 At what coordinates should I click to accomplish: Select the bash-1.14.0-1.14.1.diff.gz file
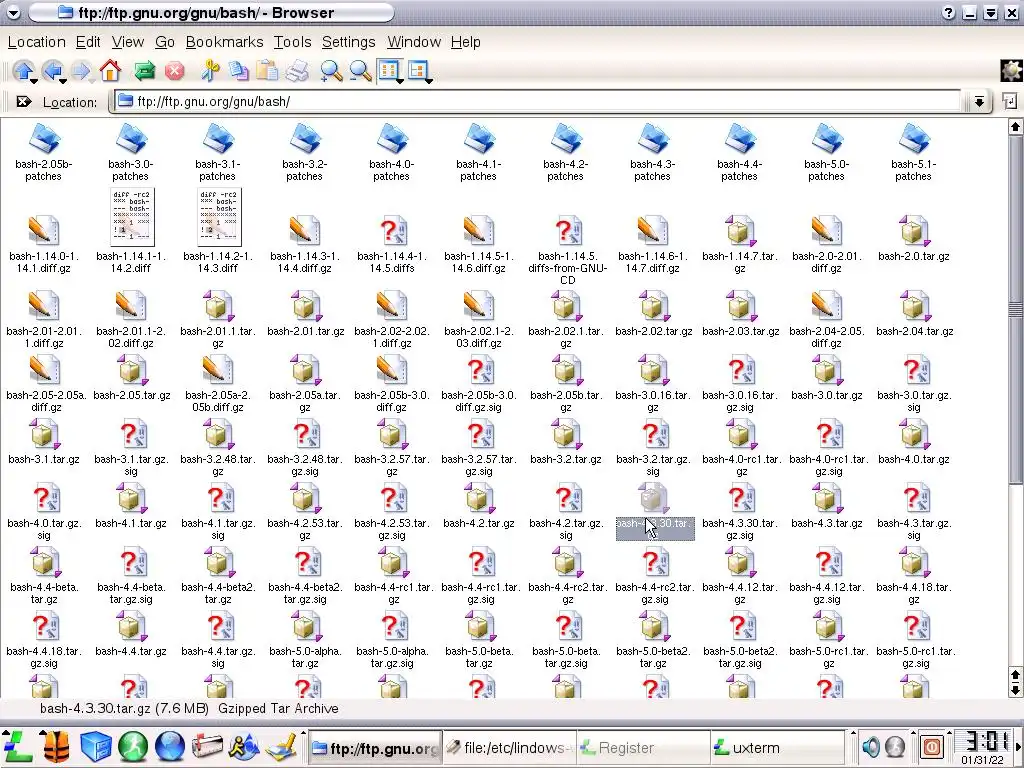[44, 244]
